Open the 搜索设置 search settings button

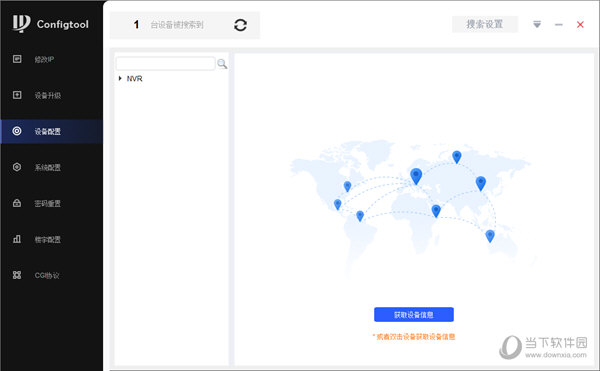(484, 24)
